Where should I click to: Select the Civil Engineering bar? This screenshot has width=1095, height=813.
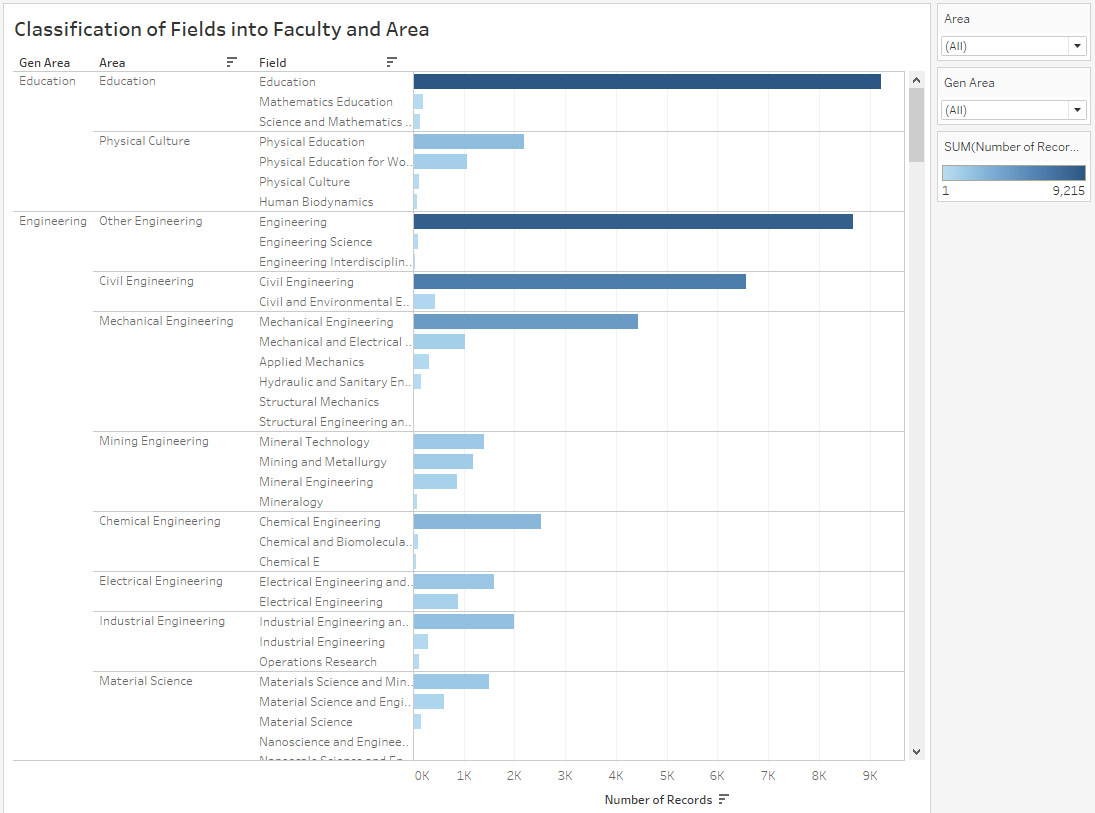(580, 282)
